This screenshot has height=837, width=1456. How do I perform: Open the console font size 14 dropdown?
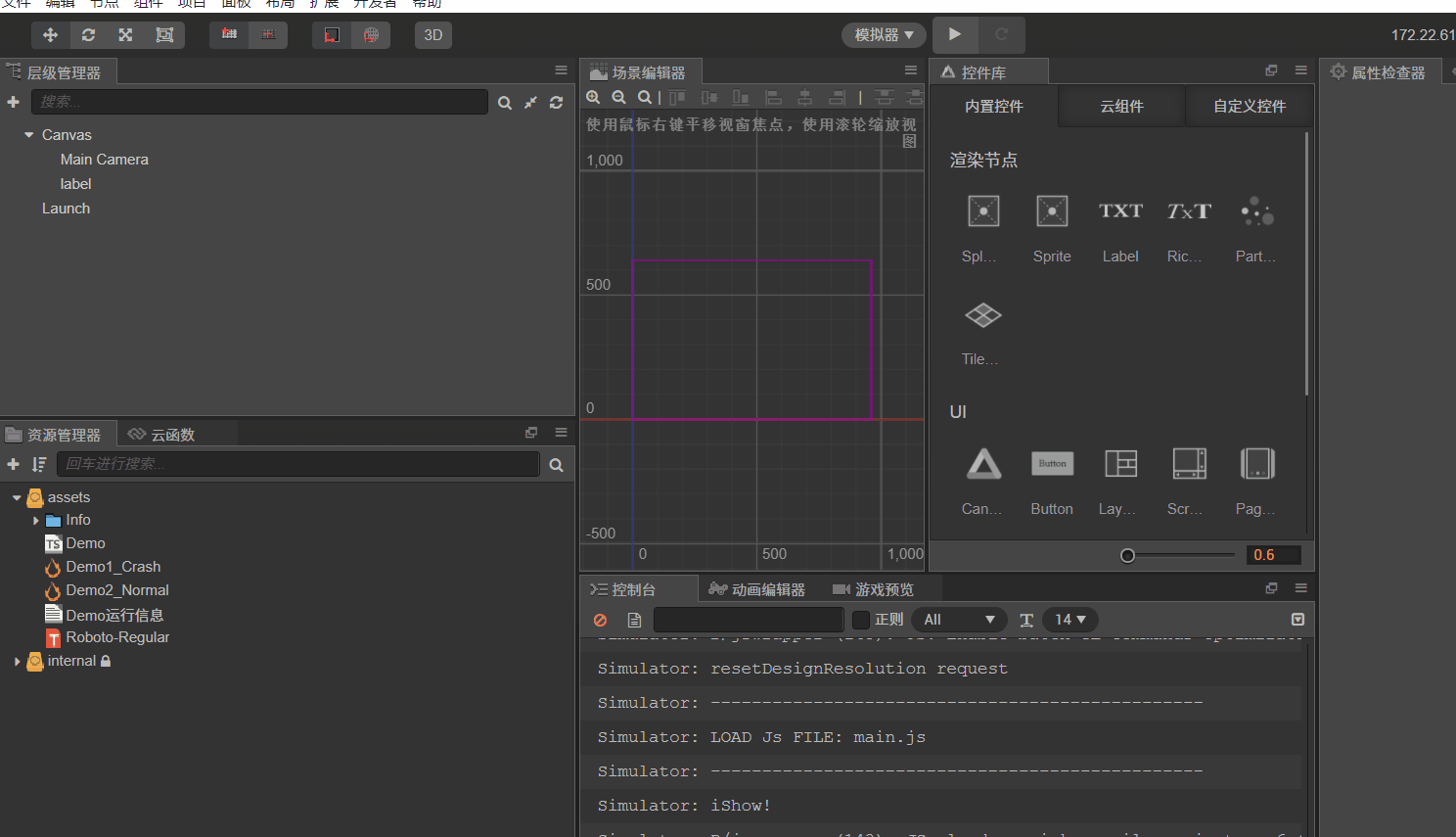[1070, 620]
